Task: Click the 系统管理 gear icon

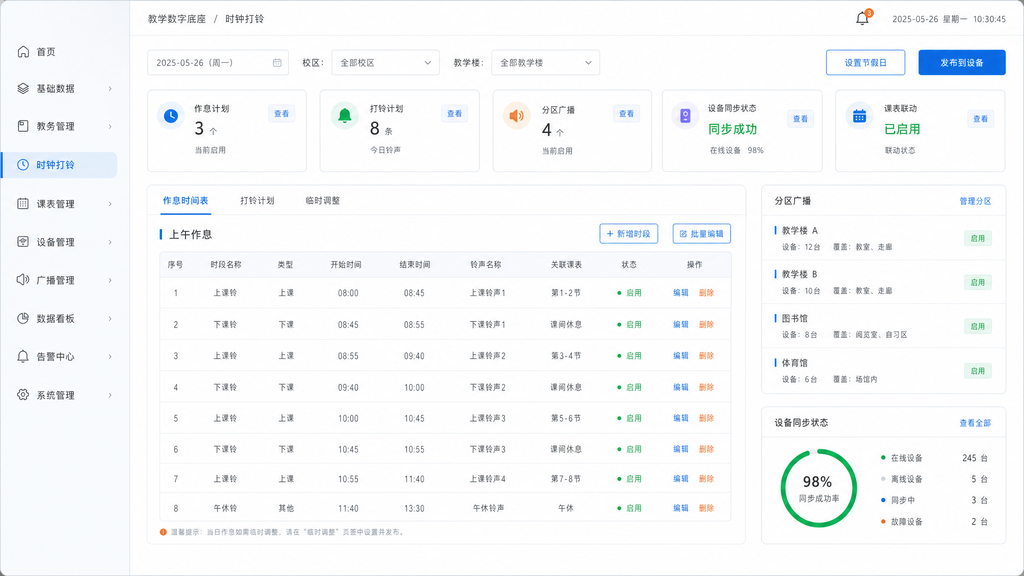Action: (23, 394)
